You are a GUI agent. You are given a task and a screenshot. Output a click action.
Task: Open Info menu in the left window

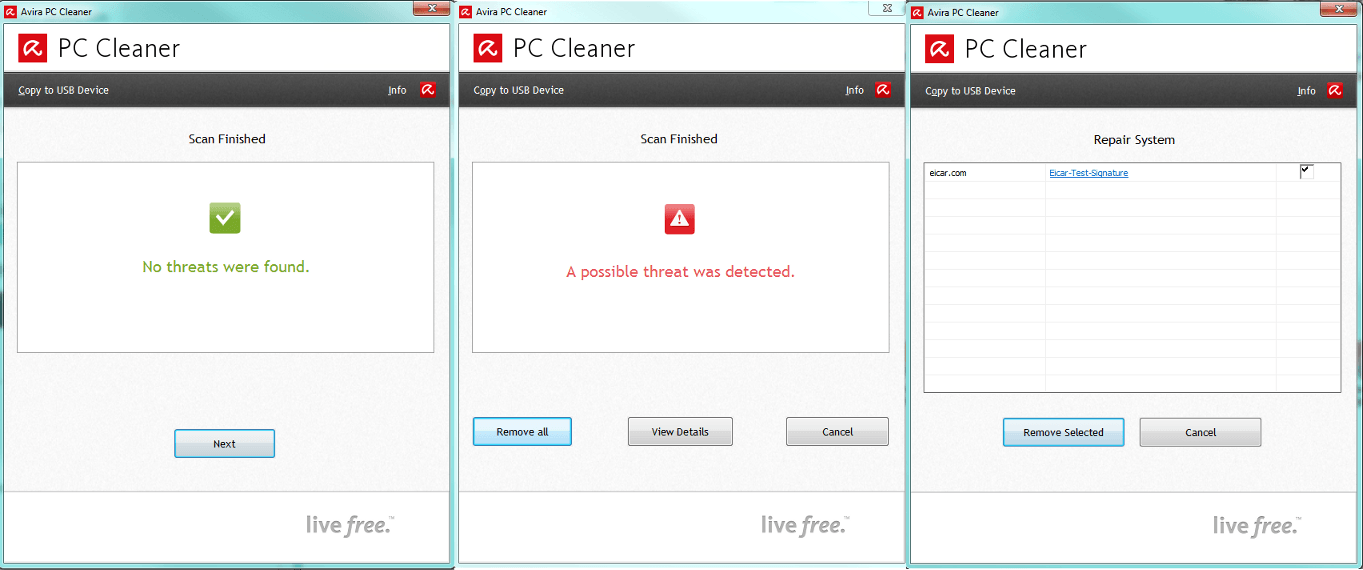(x=397, y=90)
